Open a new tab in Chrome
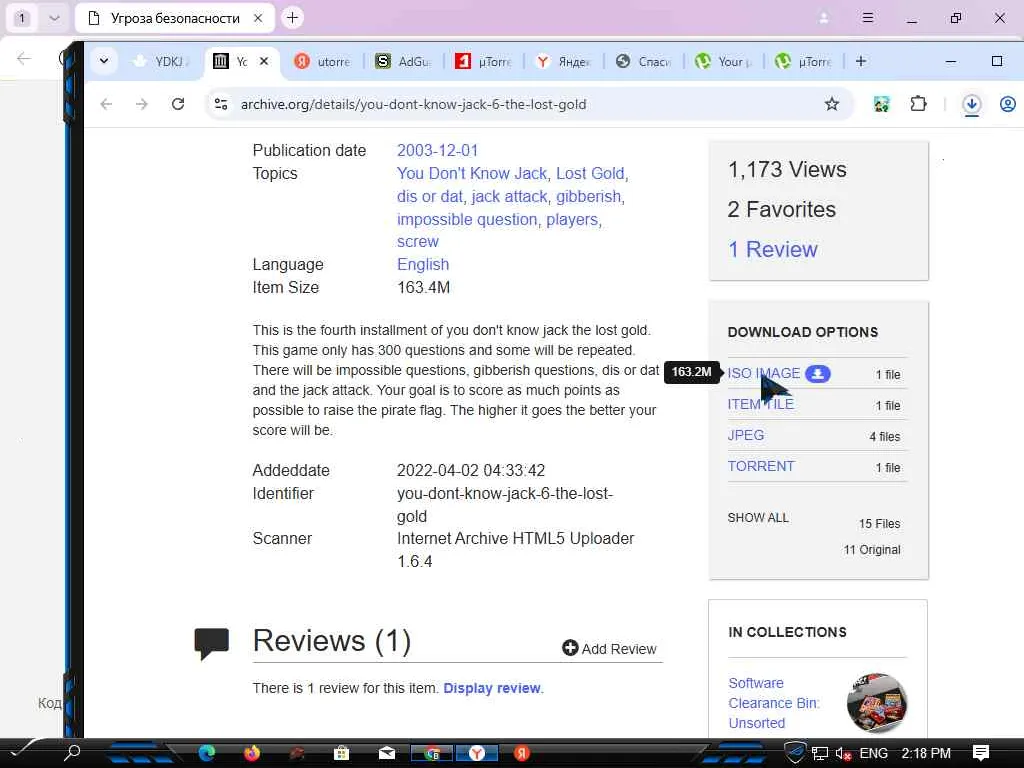This screenshot has width=1024, height=768. (x=861, y=61)
